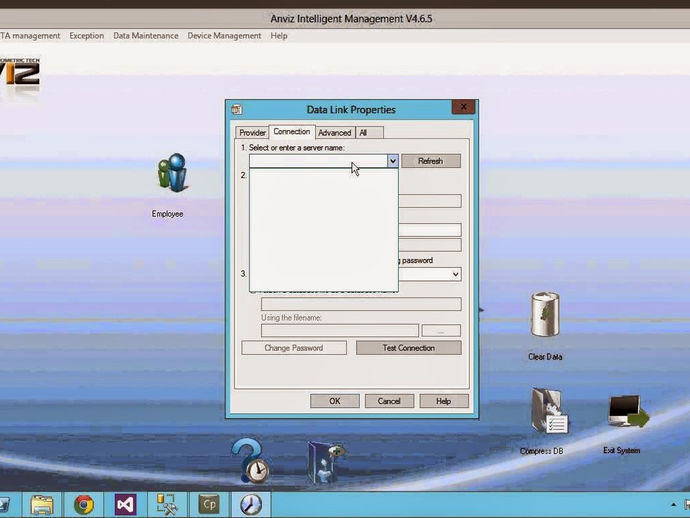The image size is (690, 518).
Task: Open Visual Studio from the taskbar
Action: point(125,504)
